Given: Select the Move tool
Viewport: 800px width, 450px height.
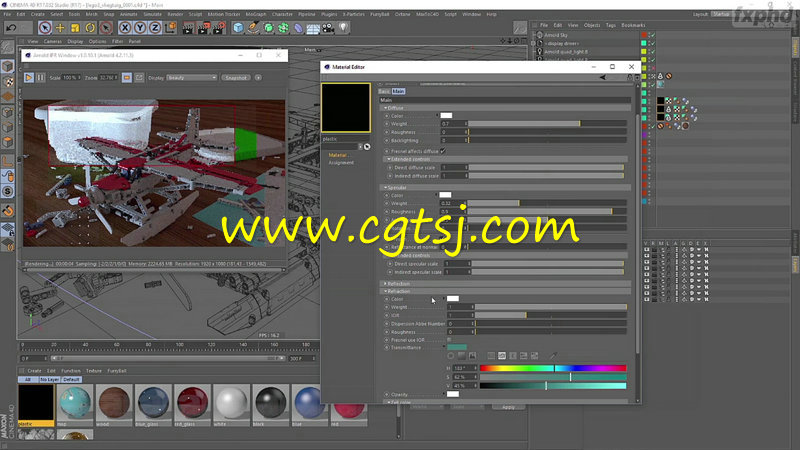Looking at the screenshot, I should (60, 28).
